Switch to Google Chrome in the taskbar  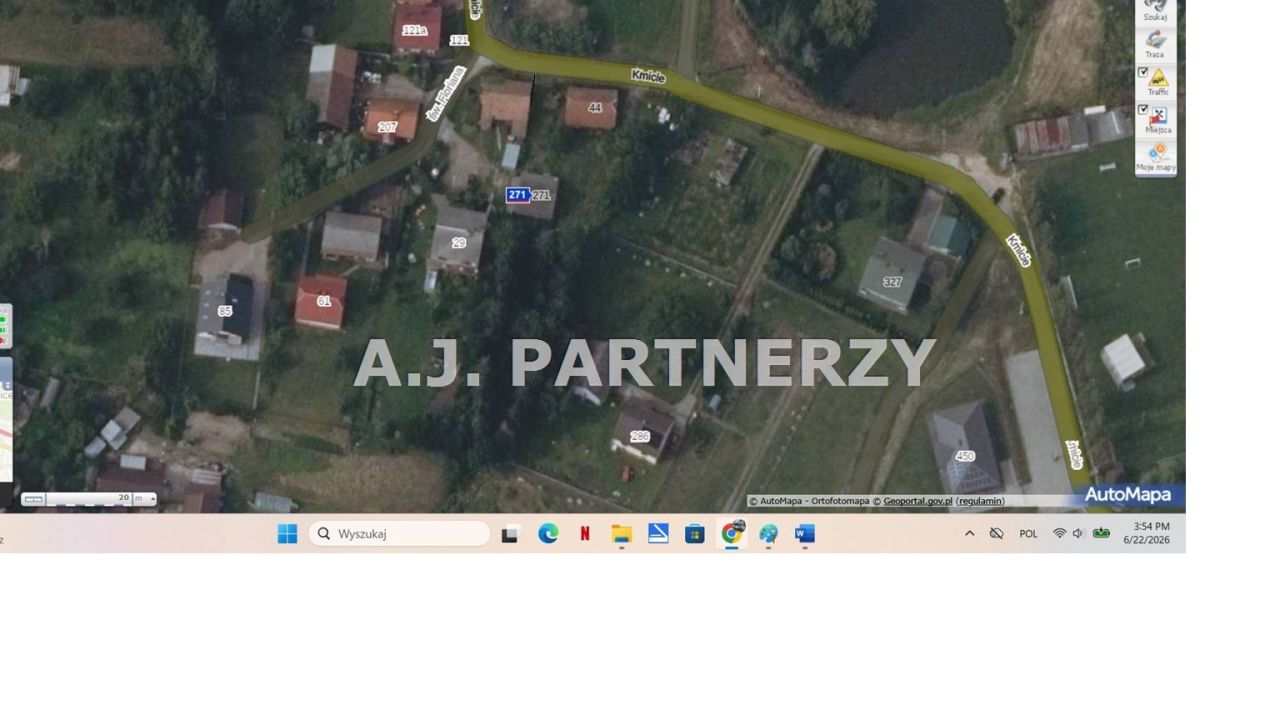(x=732, y=534)
